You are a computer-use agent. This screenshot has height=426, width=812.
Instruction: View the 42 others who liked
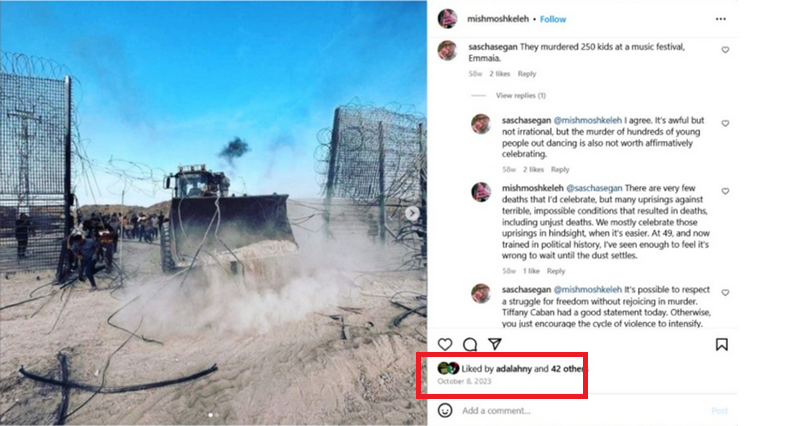pos(567,369)
